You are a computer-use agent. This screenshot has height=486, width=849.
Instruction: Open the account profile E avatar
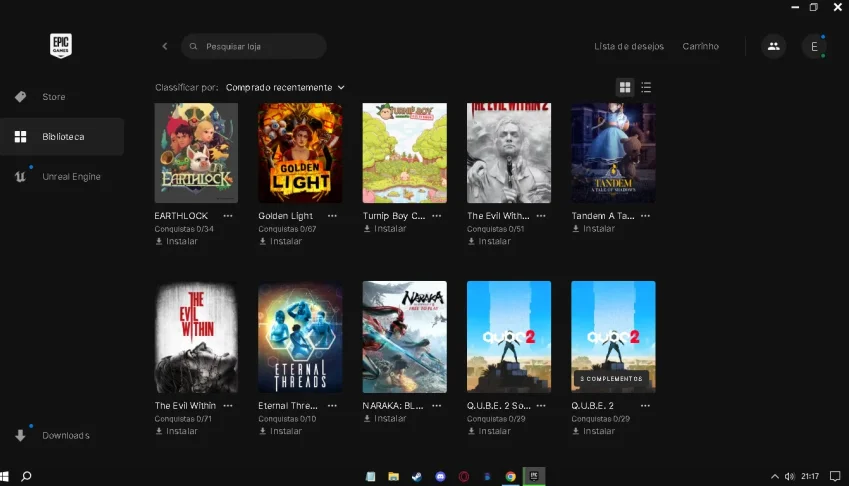[814, 47]
